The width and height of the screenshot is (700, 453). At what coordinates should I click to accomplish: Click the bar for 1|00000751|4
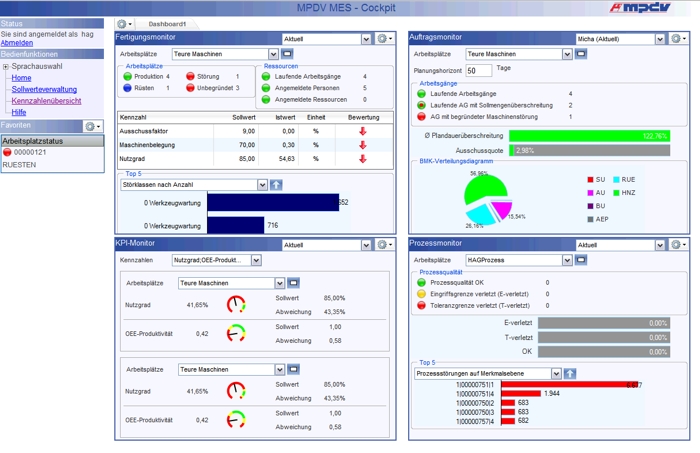coord(521,394)
